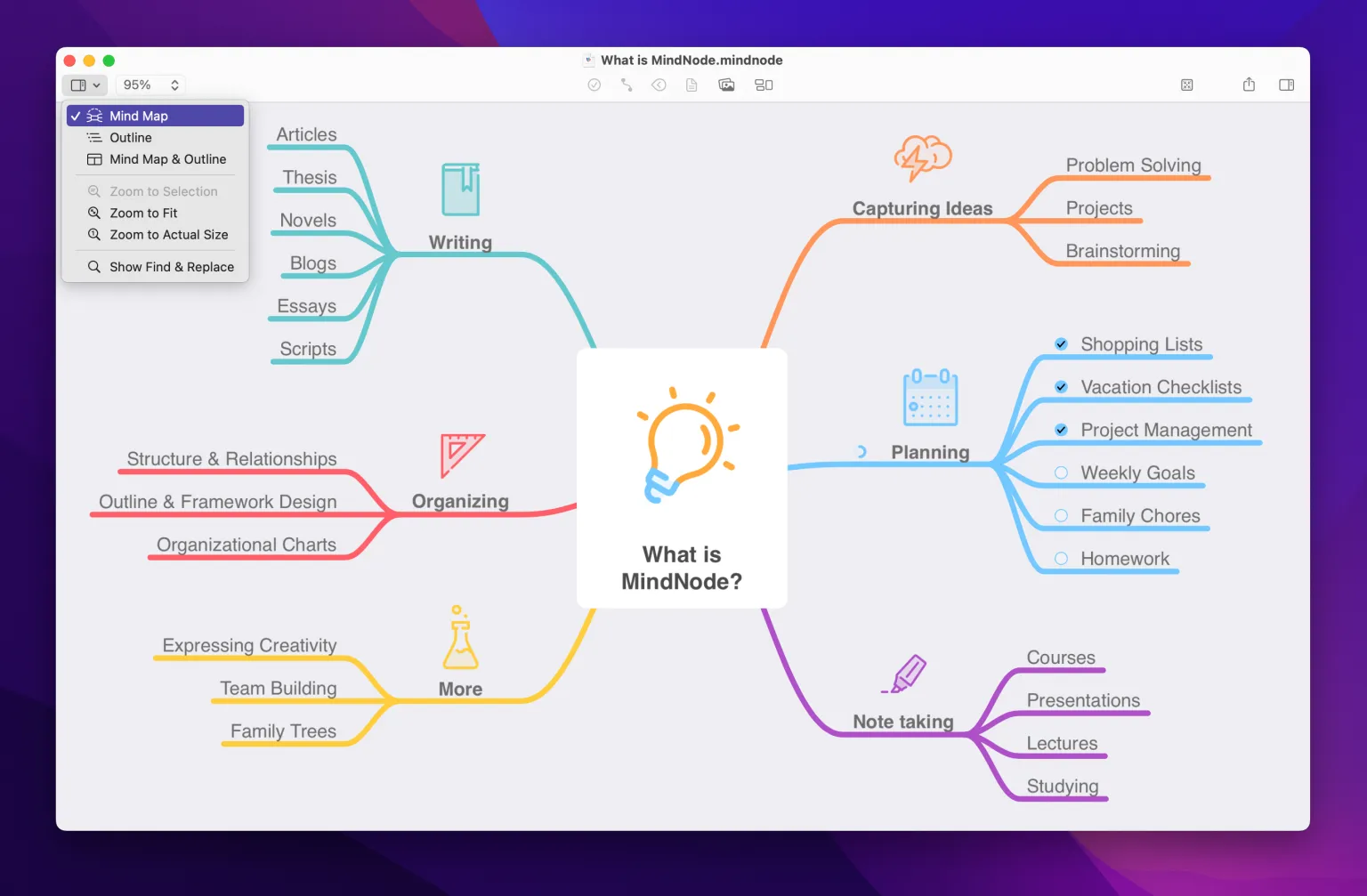
Task: Open the themes layout icon in the toolbar
Action: tap(764, 85)
